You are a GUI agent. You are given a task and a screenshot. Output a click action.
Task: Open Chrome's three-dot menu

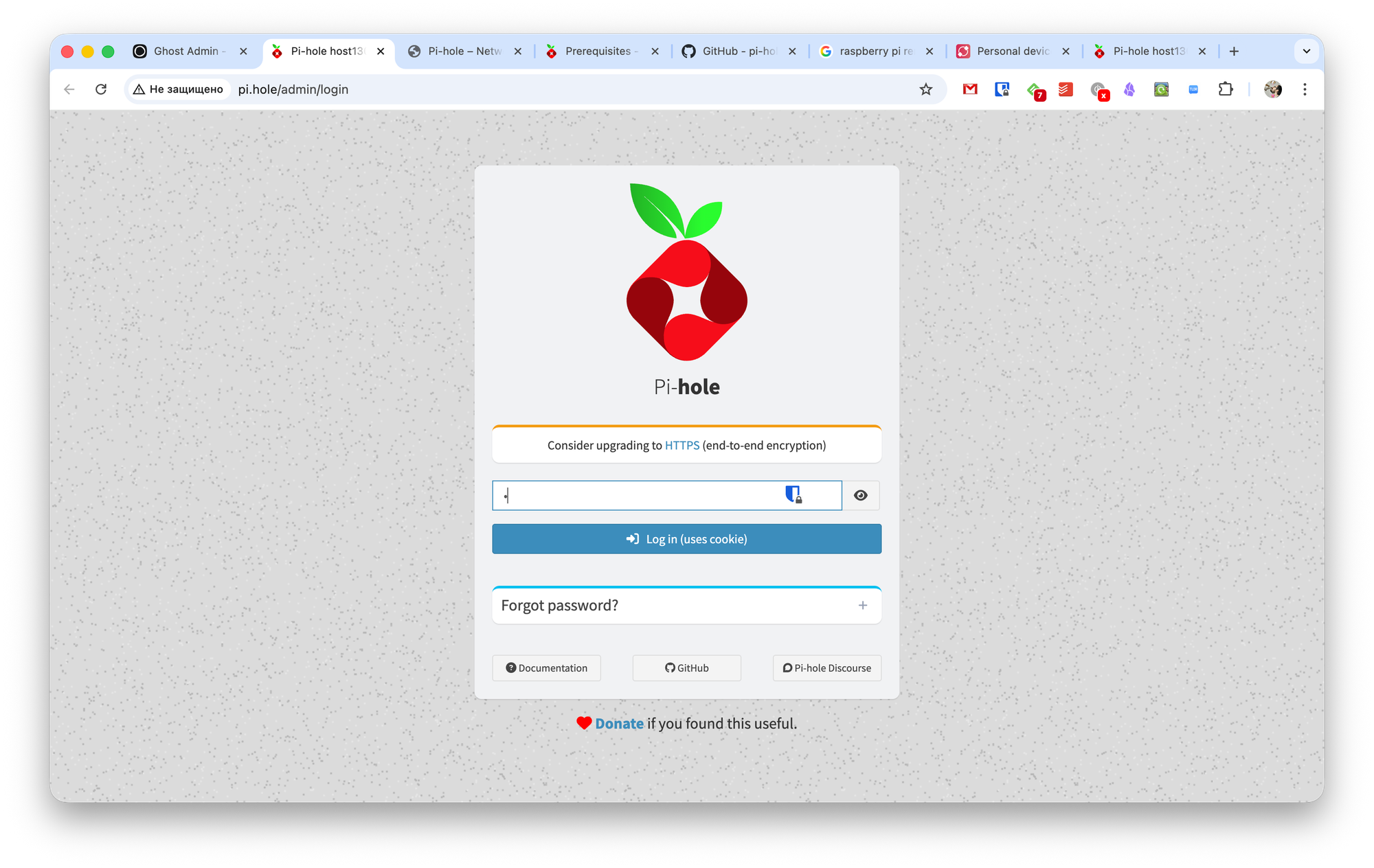coord(1305,89)
